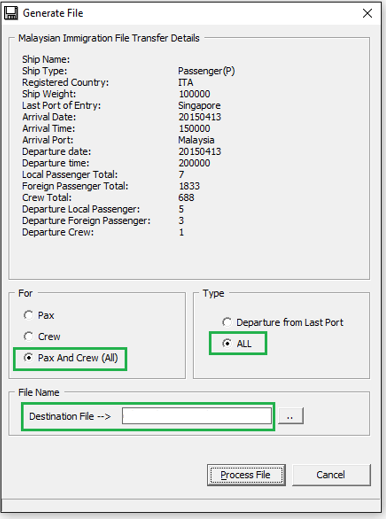Click the 'Departure Local Passenger:' label
386x520 pixels.
(81, 209)
